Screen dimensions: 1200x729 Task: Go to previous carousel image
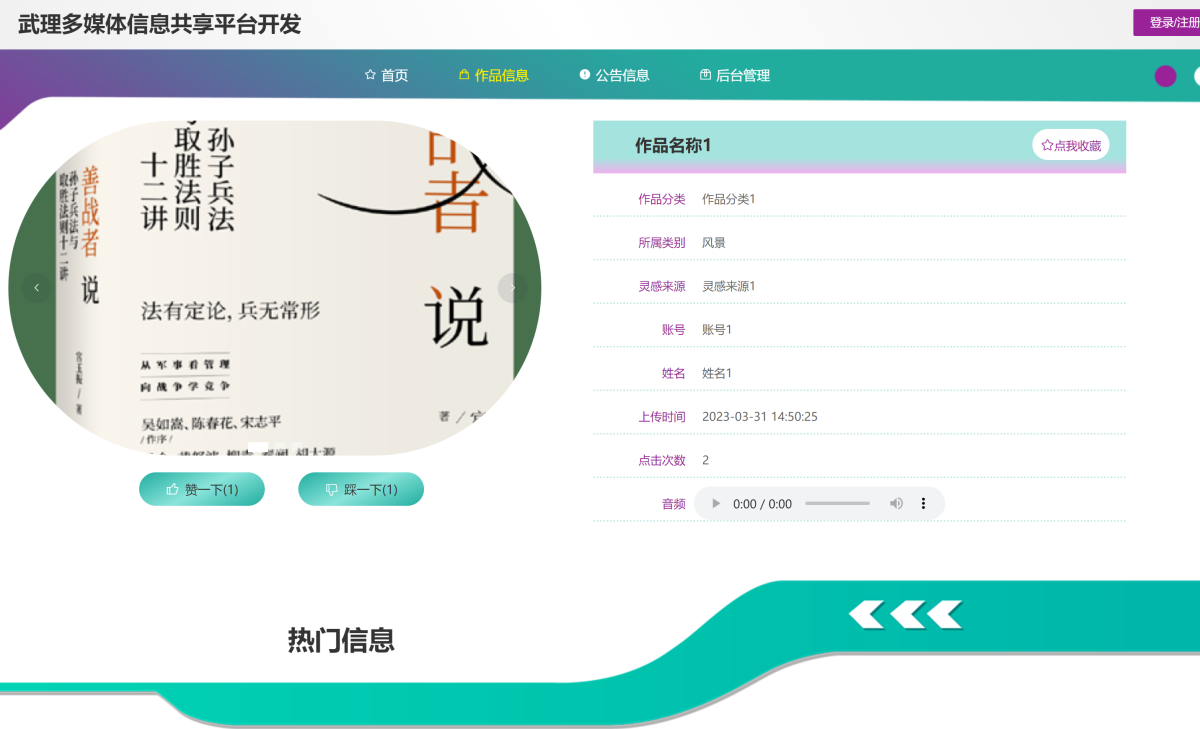(x=37, y=288)
